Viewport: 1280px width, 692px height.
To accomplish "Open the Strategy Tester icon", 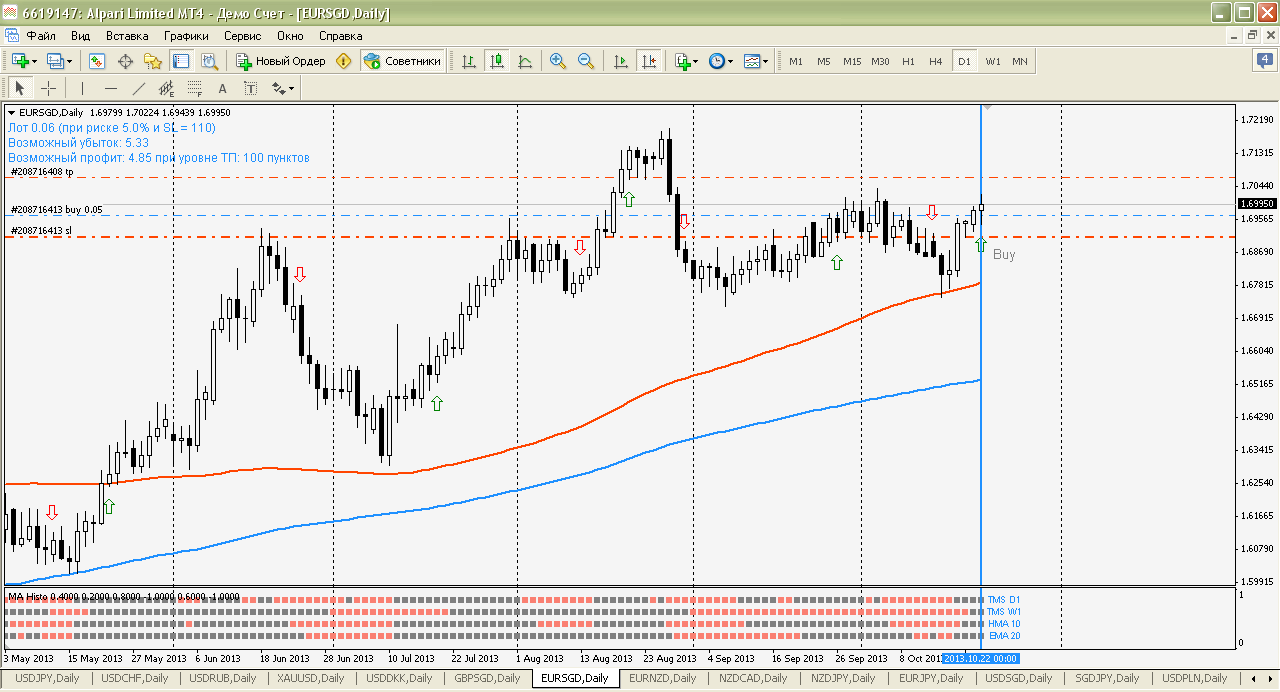I will 209,61.
